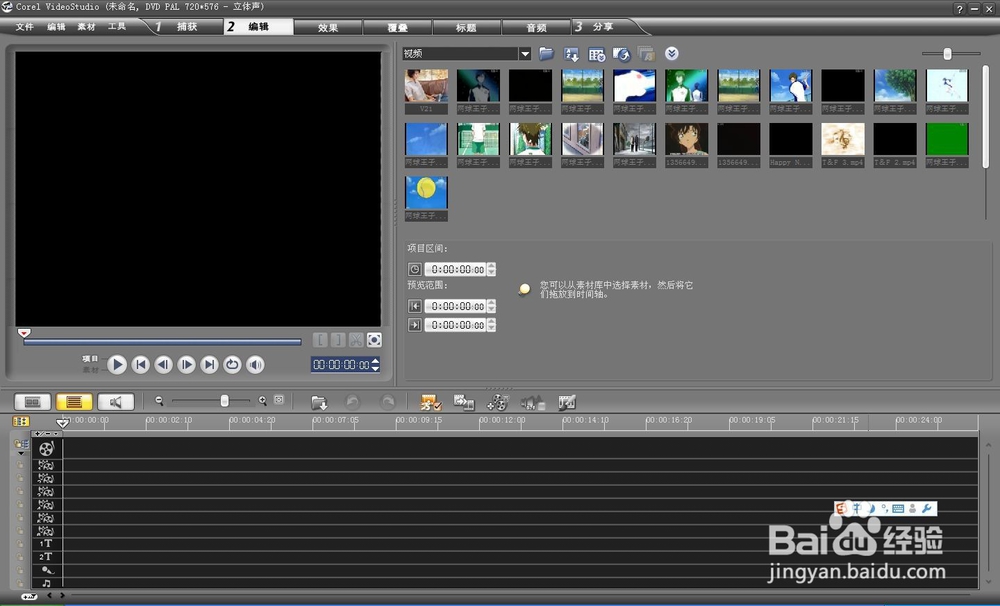1000x606 pixels.
Task: Click the cut clip scissors button
Action: pyautogui.click(x=356, y=341)
